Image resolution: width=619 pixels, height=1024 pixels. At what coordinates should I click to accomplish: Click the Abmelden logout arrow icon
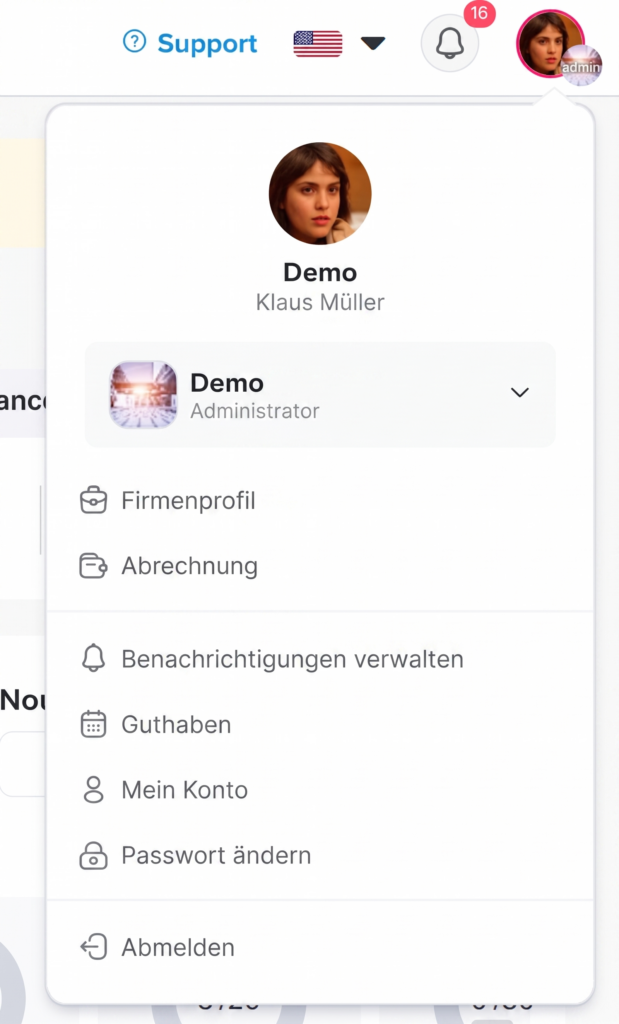pyautogui.click(x=93, y=947)
